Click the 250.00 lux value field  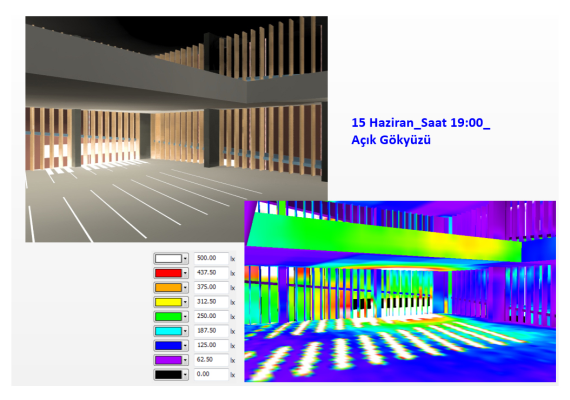[211, 316]
